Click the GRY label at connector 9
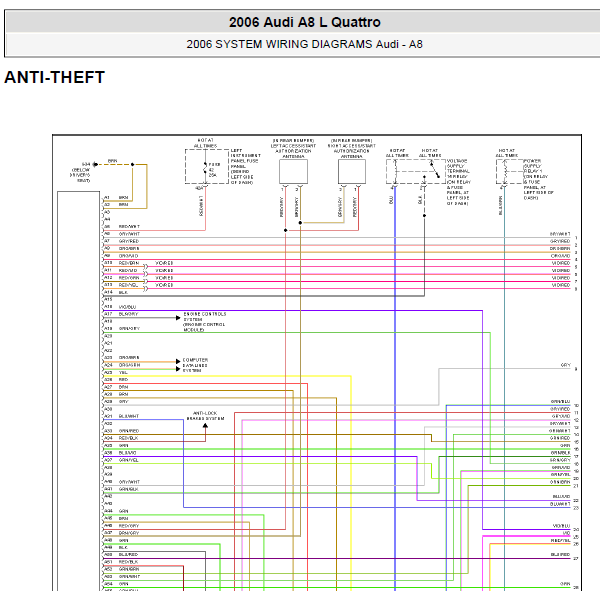This screenshot has height=591, width=600. coord(566,365)
